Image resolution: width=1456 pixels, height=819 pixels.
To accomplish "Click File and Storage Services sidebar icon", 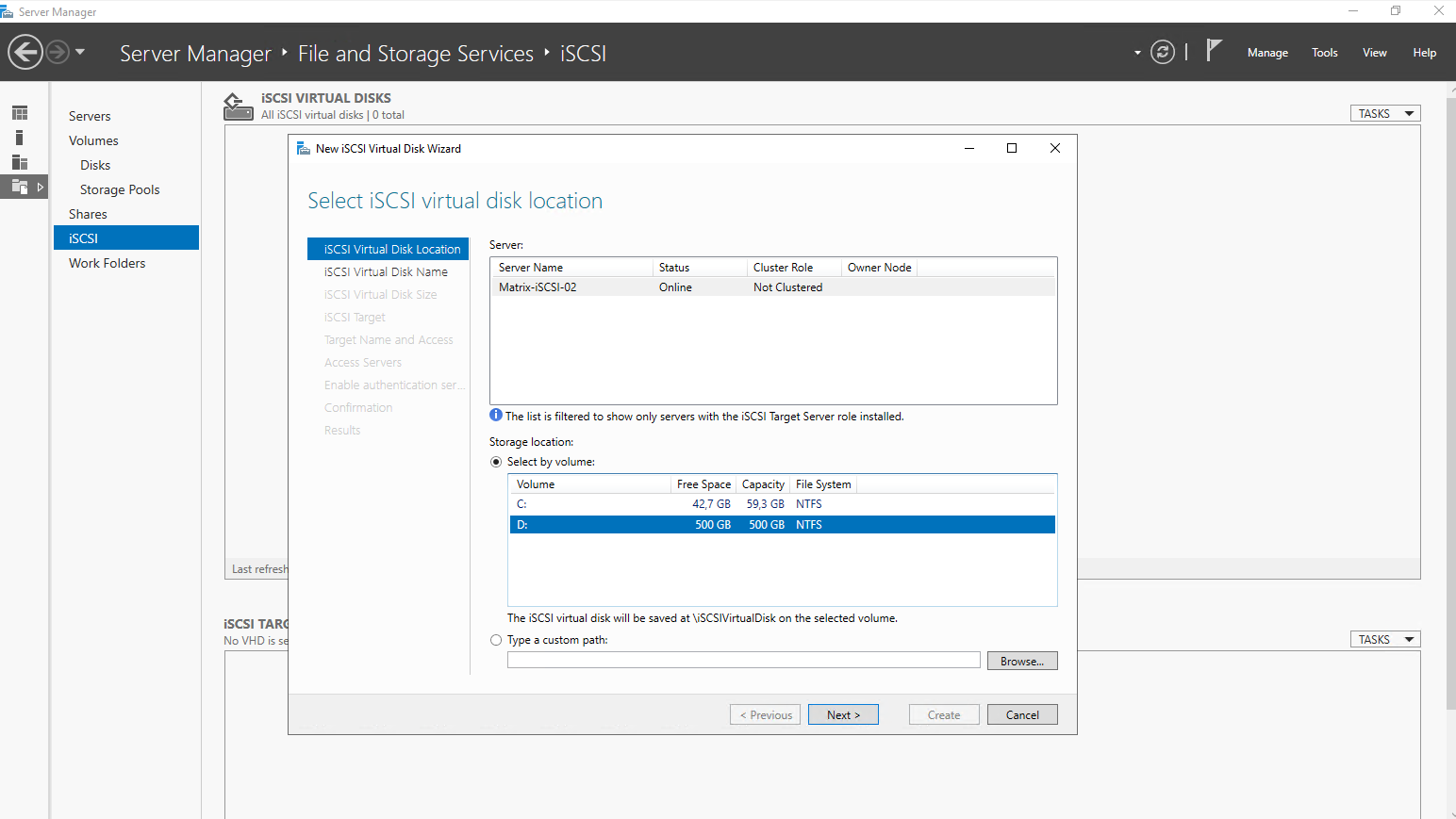I will pos(20,187).
